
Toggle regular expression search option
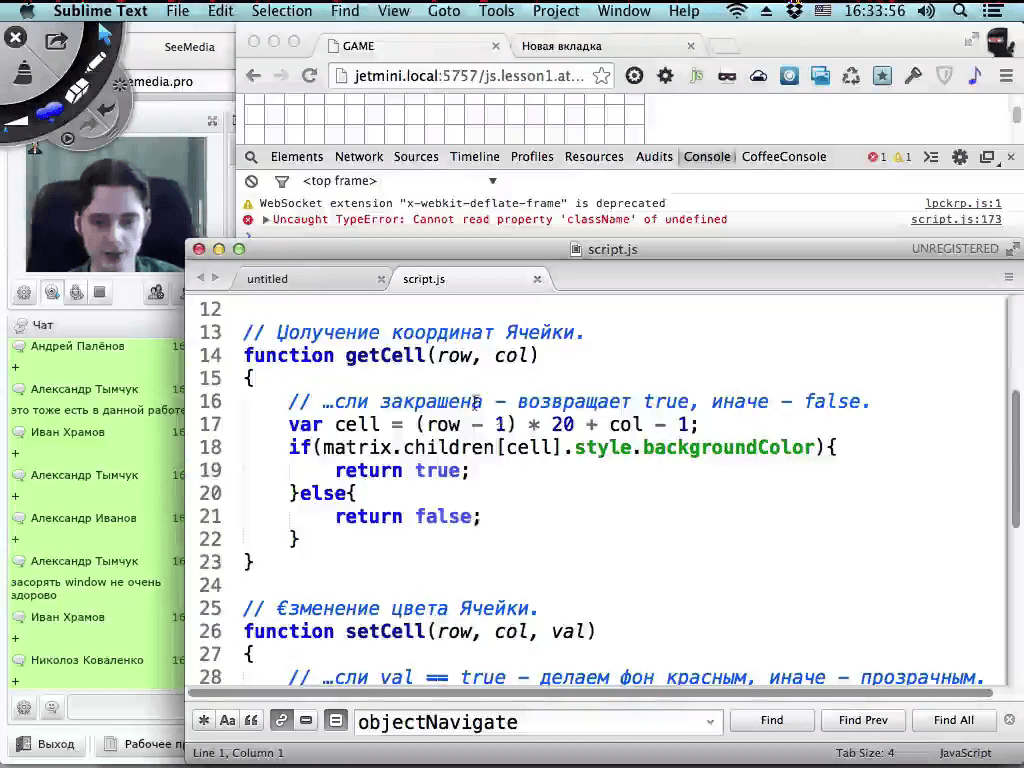click(x=204, y=720)
